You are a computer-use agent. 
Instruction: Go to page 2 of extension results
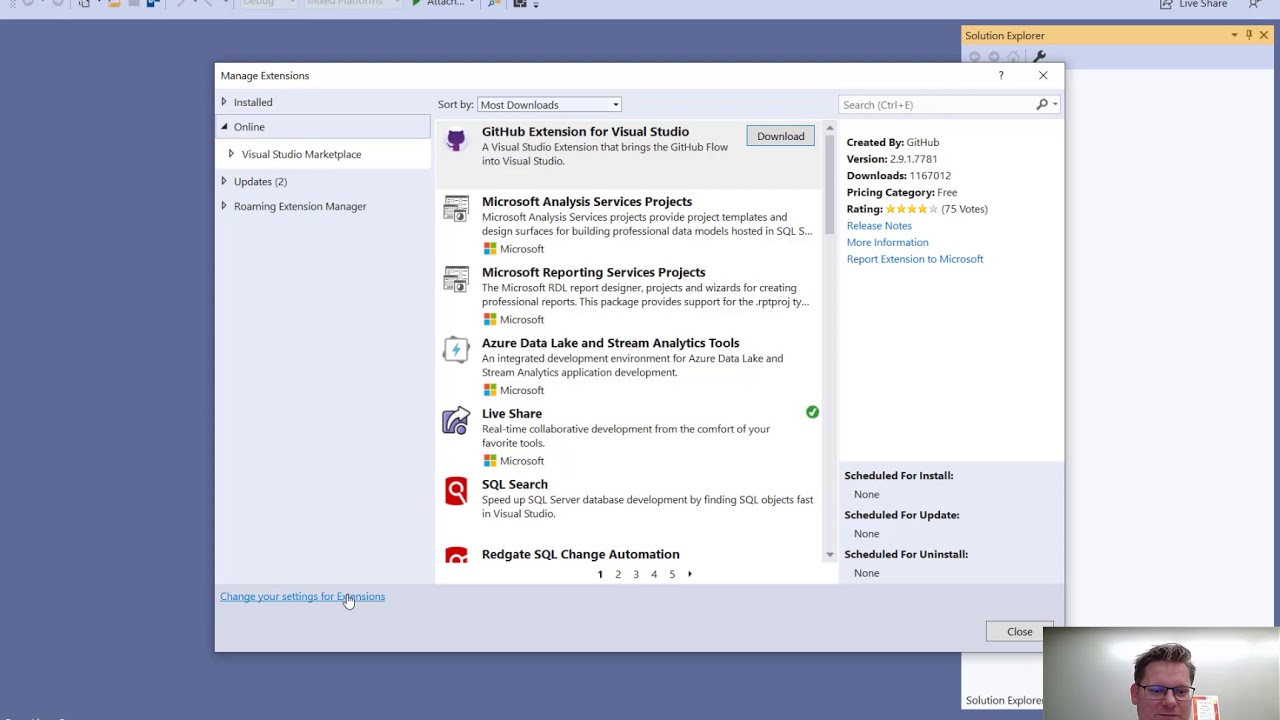tap(618, 574)
